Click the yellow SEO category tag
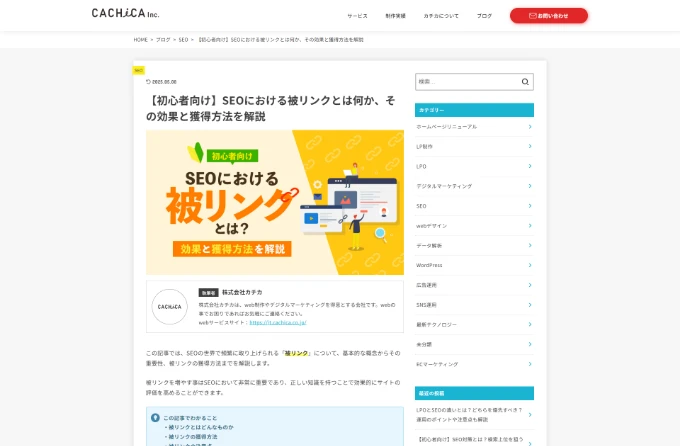The image size is (680, 446). tap(139, 70)
